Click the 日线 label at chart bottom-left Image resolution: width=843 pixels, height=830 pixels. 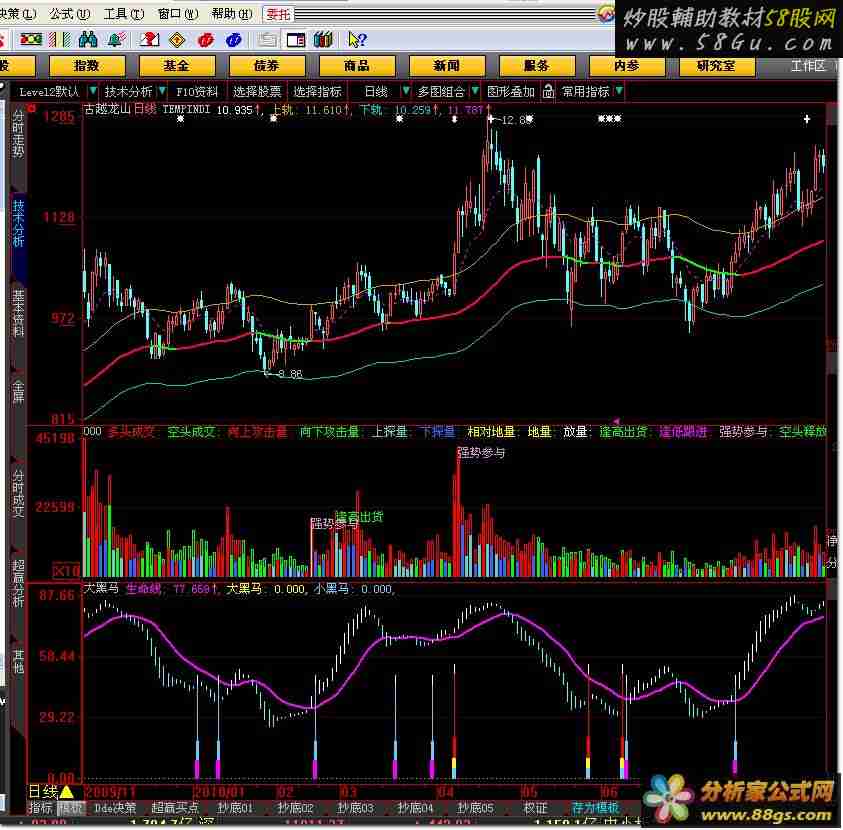tap(43, 791)
